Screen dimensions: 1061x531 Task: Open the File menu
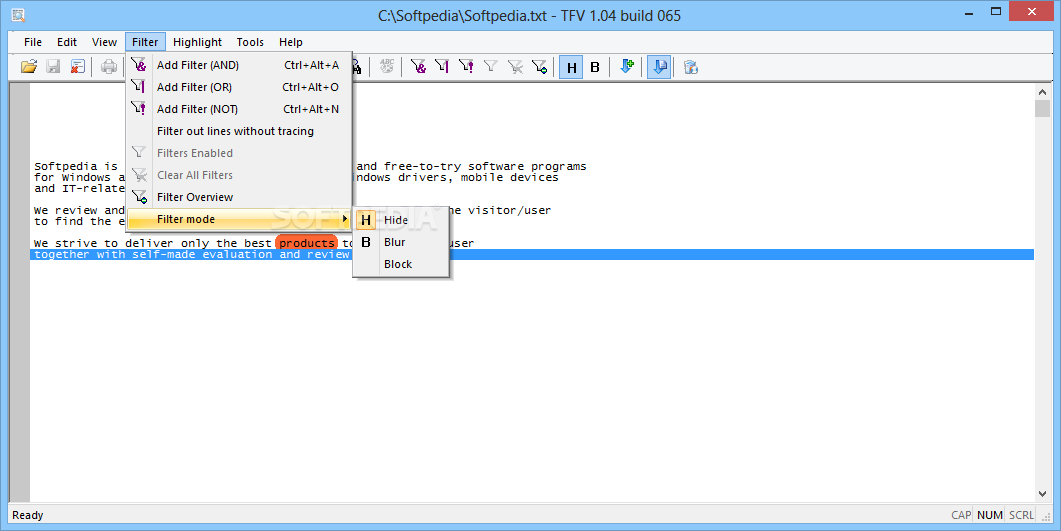(32, 42)
